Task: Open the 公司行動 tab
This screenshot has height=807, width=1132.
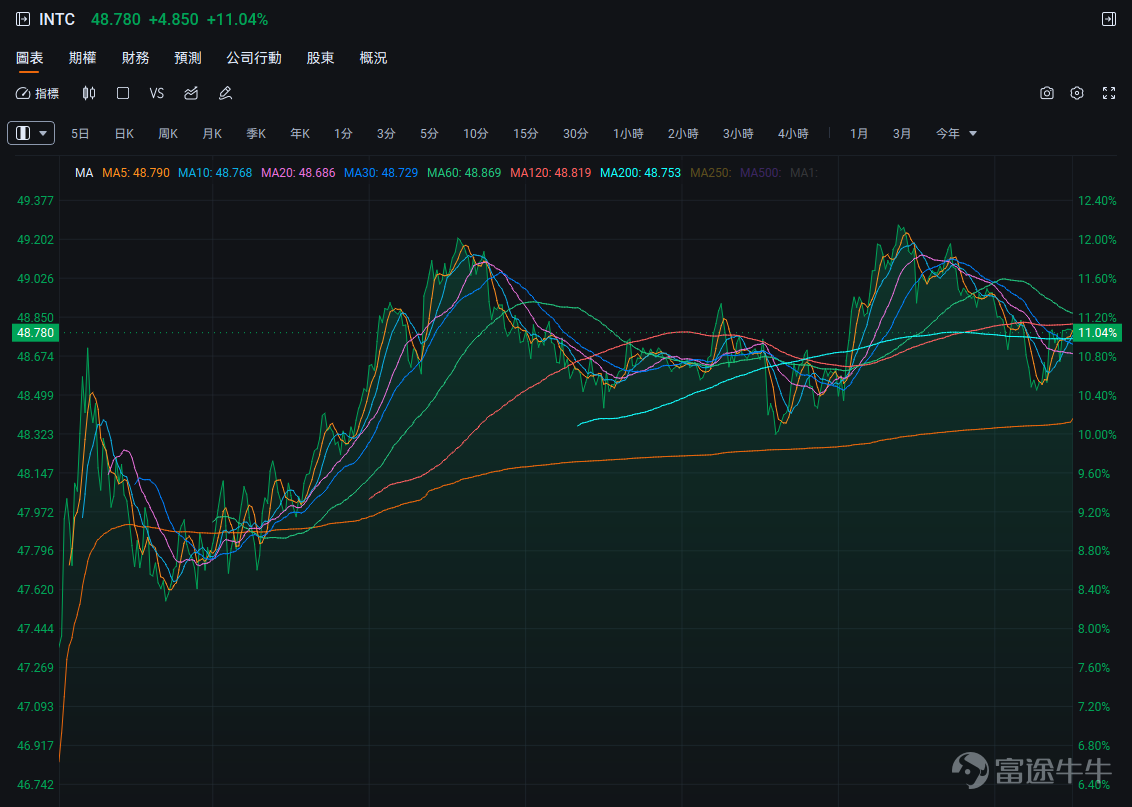Action: (x=253, y=58)
